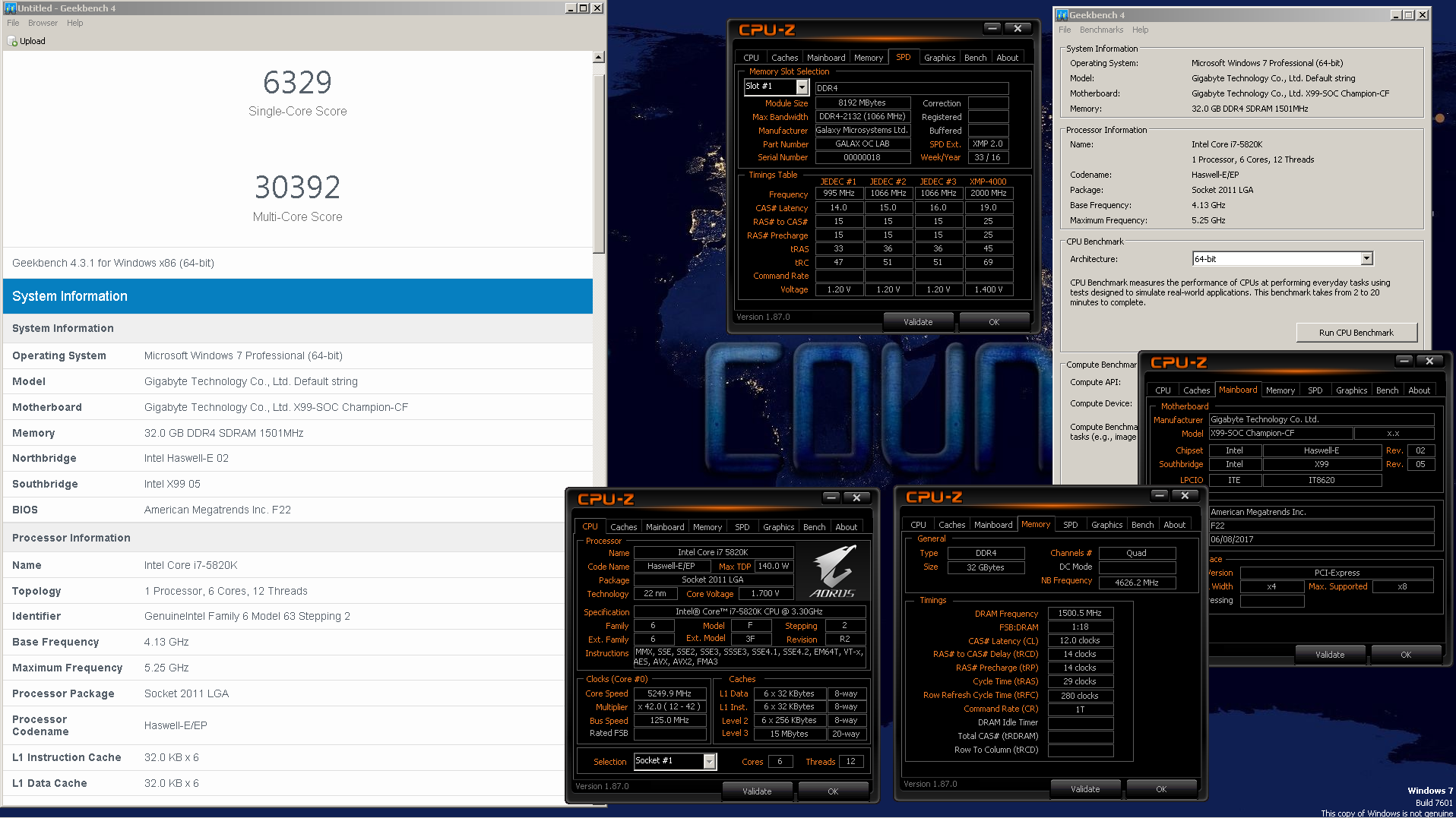Switch to Memory tab in CPU-Z SPD window
Image resolution: width=1456 pixels, height=818 pixels.
pyautogui.click(x=869, y=58)
